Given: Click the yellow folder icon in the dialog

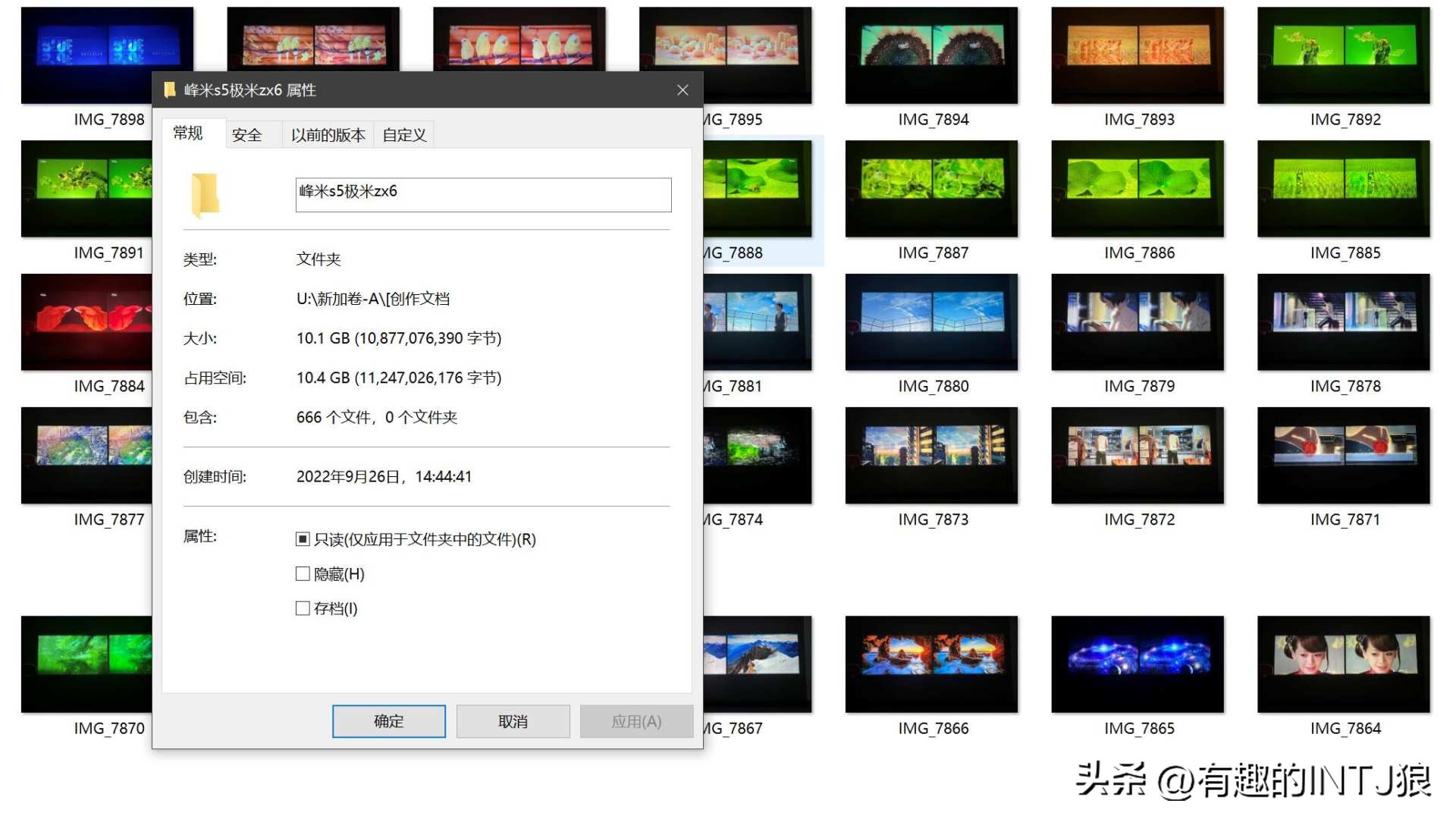Looking at the screenshot, I should tap(203, 195).
